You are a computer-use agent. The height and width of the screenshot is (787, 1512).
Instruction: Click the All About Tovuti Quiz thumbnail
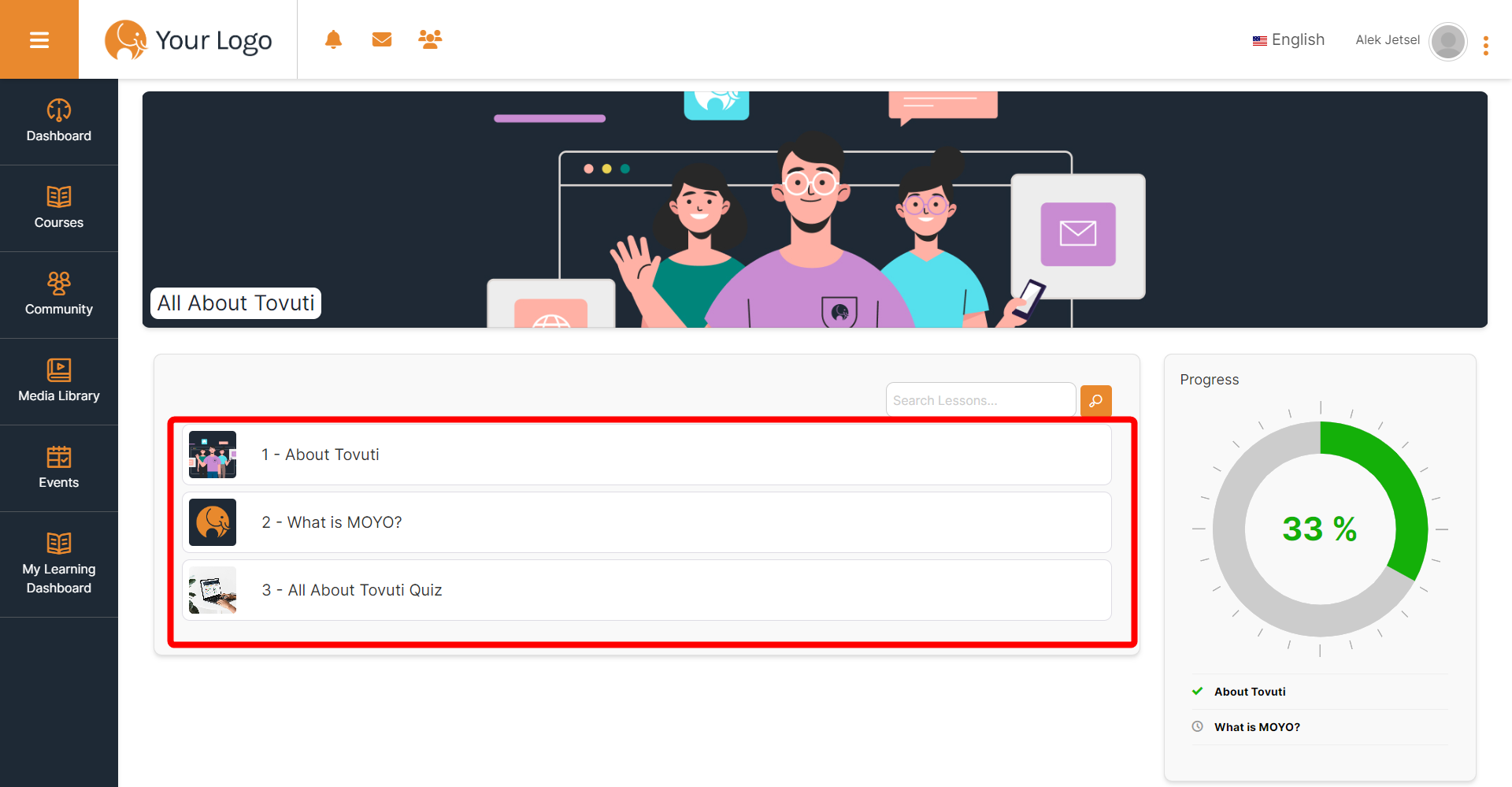tap(213, 590)
